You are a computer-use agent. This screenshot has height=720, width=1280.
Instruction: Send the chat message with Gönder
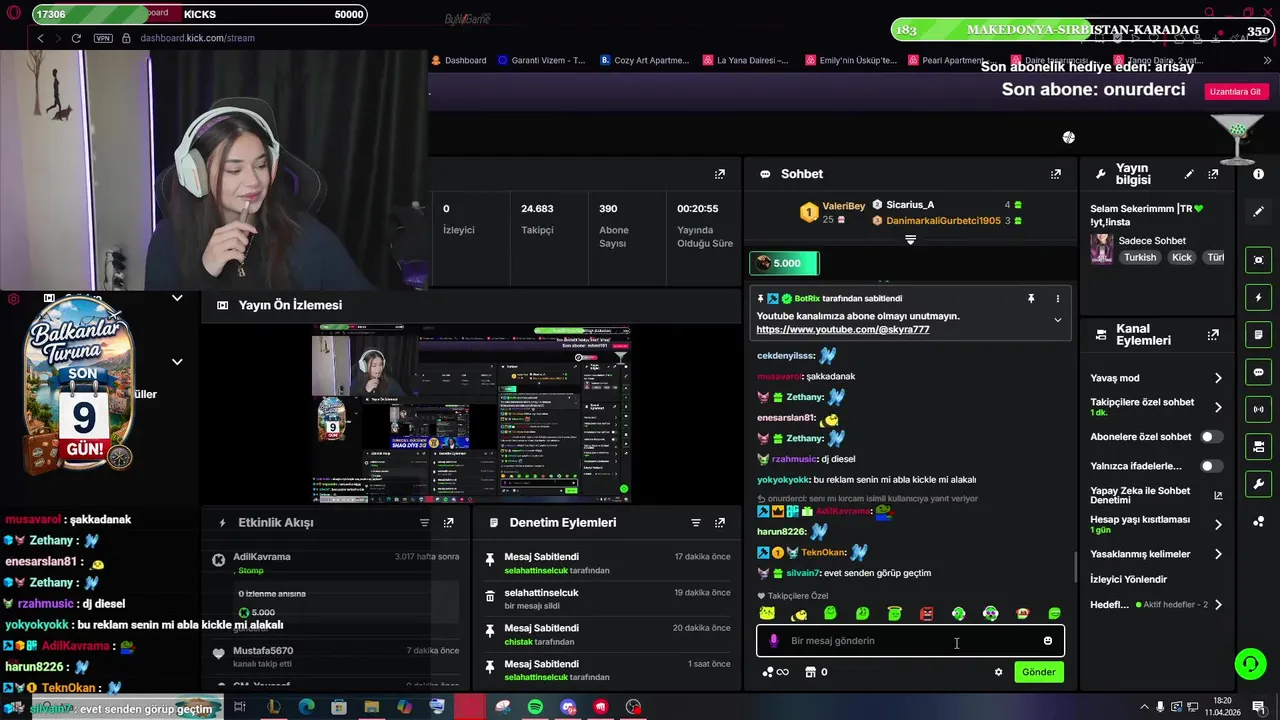click(1038, 672)
